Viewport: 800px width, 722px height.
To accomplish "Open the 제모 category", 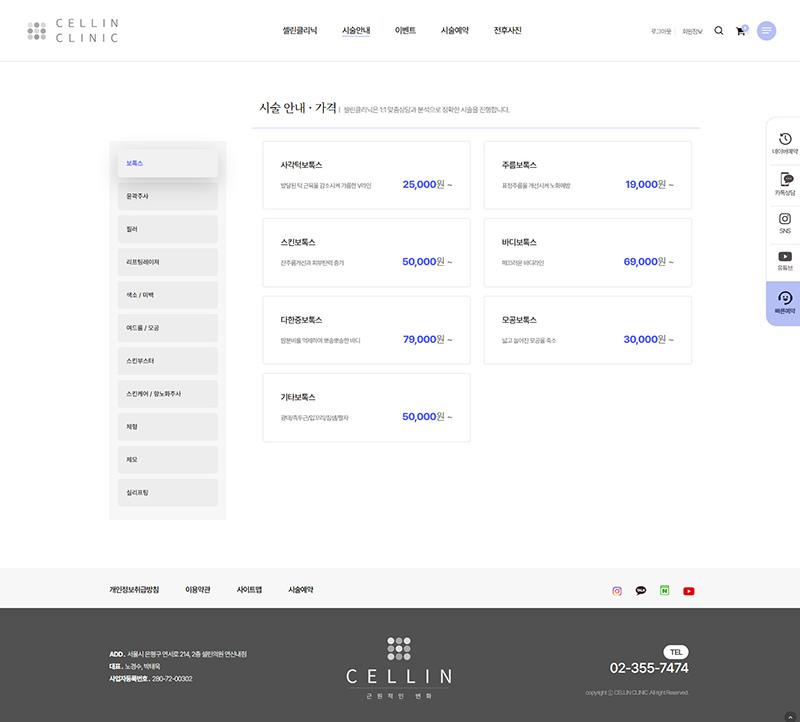I will click(168, 460).
